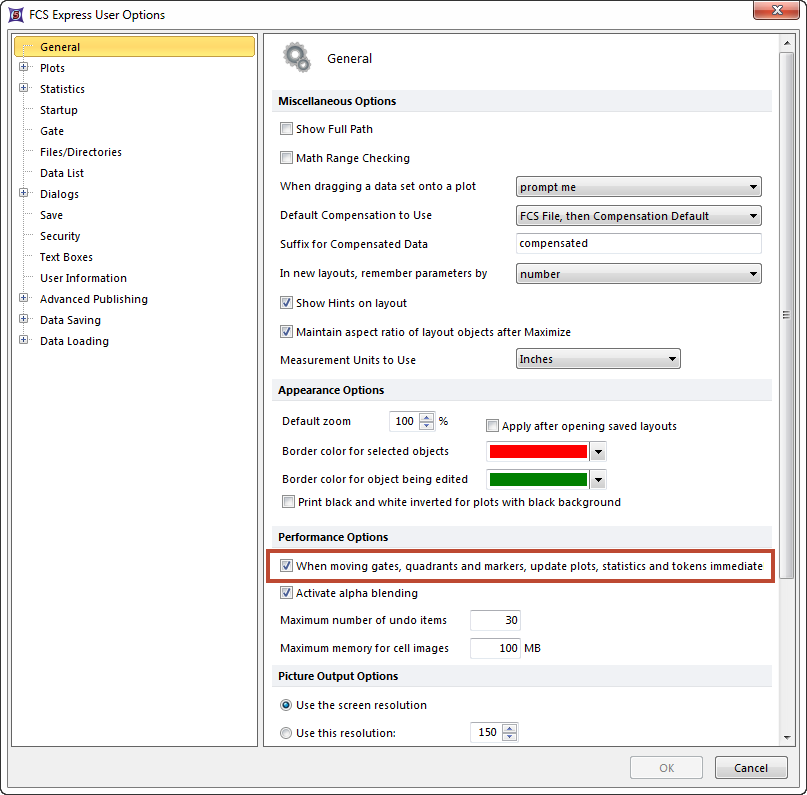Open the dragging data set dropdown
Screen dimensions: 807x795
coord(639,187)
